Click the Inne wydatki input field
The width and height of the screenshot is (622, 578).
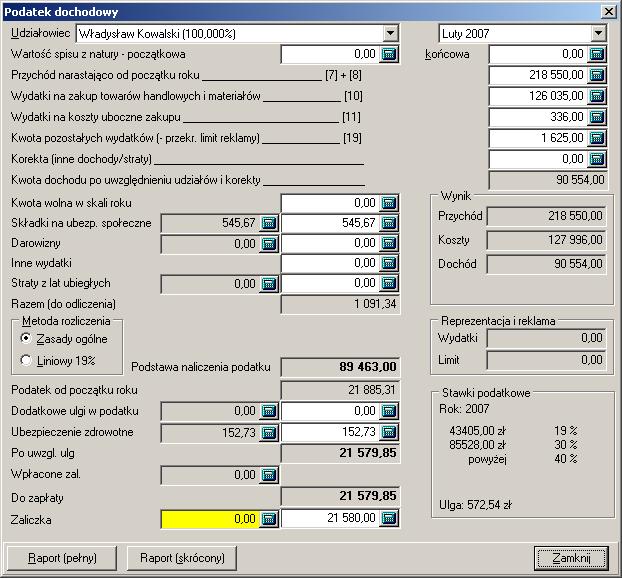pos(330,263)
